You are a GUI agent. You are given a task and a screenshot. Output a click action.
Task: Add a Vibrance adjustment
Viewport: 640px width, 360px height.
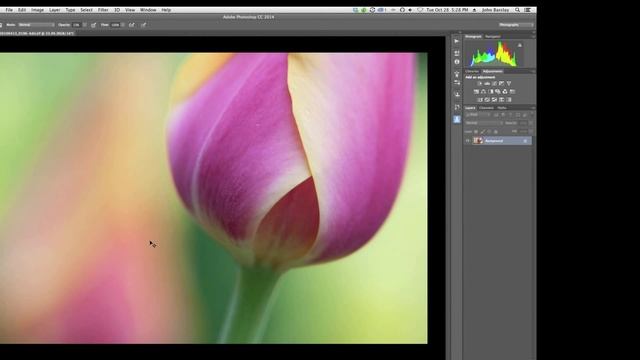[509, 84]
